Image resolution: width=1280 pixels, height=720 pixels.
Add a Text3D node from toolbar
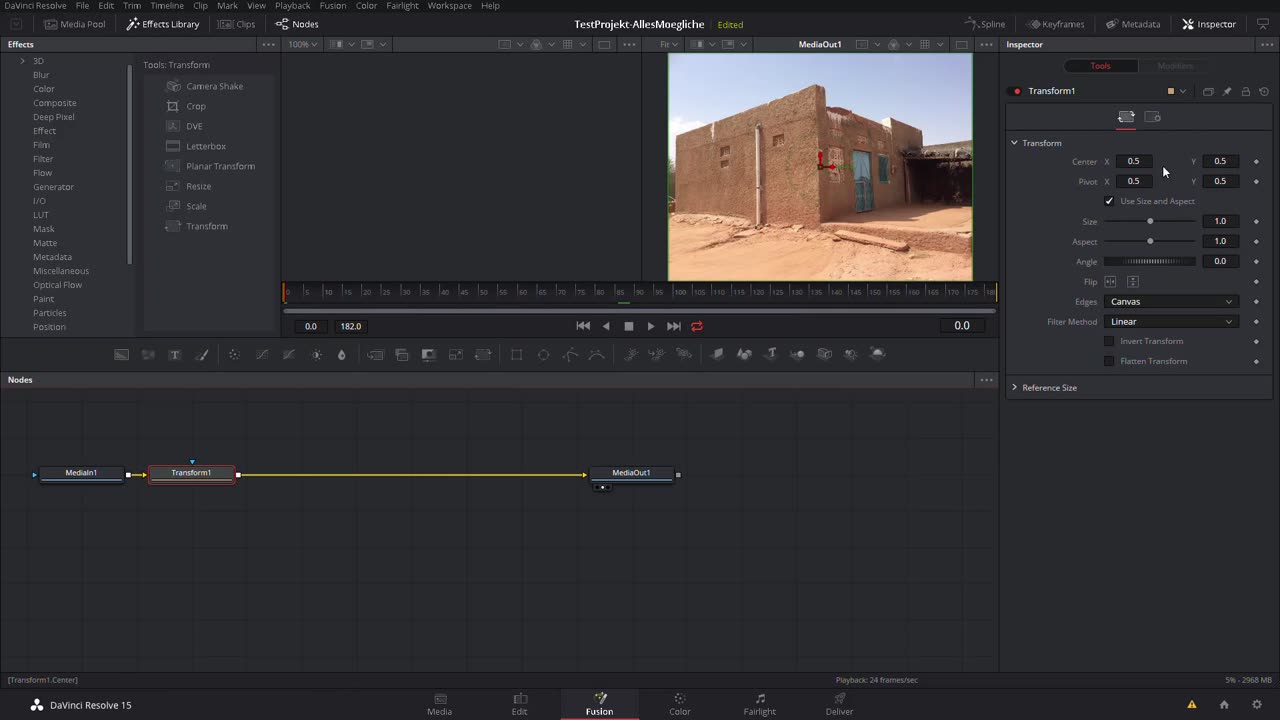pyautogui.click(x=771, y=354)
